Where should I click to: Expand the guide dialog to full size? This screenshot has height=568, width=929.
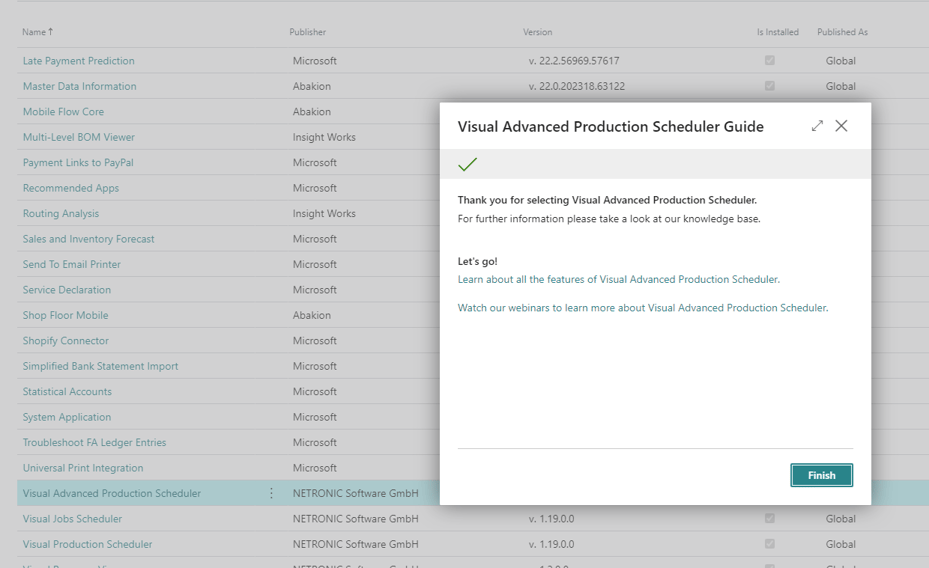coord(817,126)
